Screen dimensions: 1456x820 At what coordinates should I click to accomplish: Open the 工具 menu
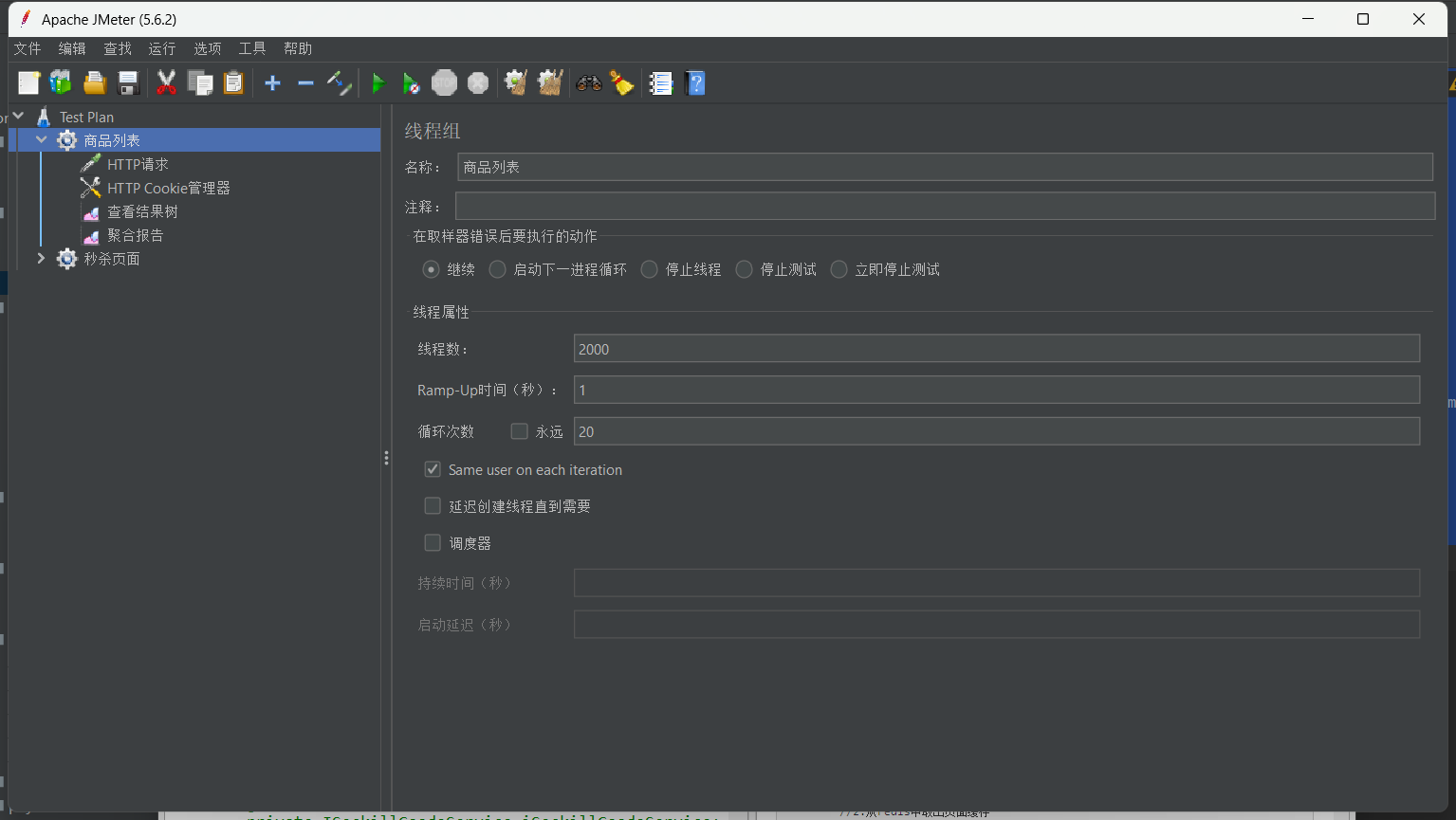(252, 48)
